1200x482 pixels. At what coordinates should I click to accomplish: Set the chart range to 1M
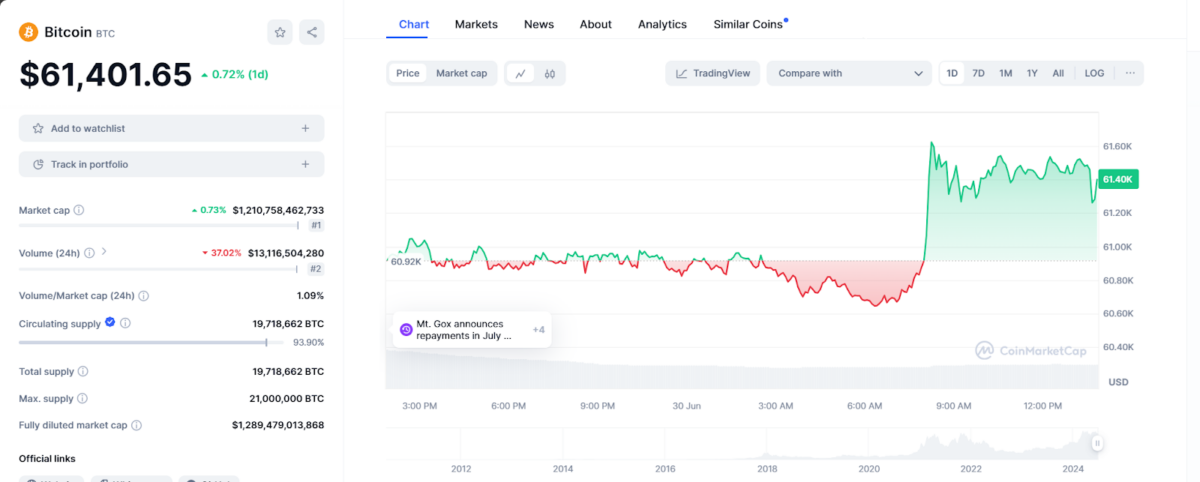pos(1006,73)
